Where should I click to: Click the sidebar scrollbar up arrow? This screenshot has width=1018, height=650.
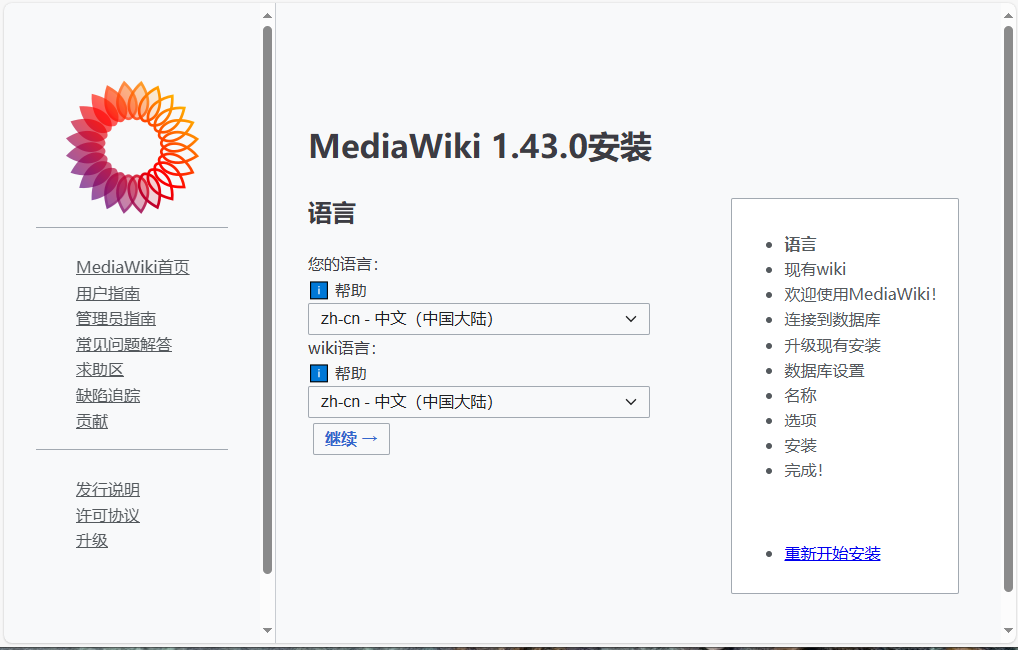[267, 15]
